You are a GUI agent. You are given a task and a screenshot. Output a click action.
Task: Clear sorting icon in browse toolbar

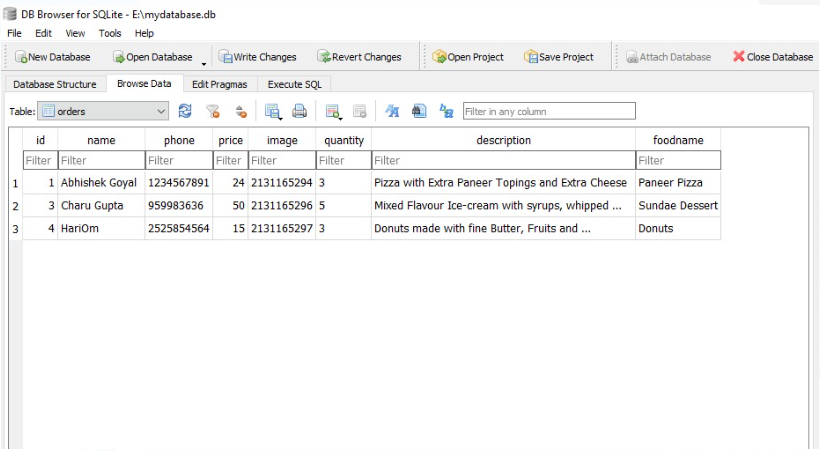click(241, 111)
